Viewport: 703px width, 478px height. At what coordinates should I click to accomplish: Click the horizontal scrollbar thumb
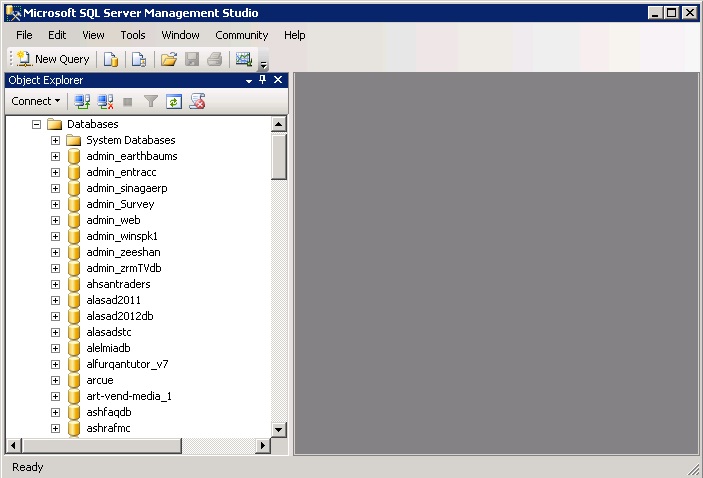101,446
